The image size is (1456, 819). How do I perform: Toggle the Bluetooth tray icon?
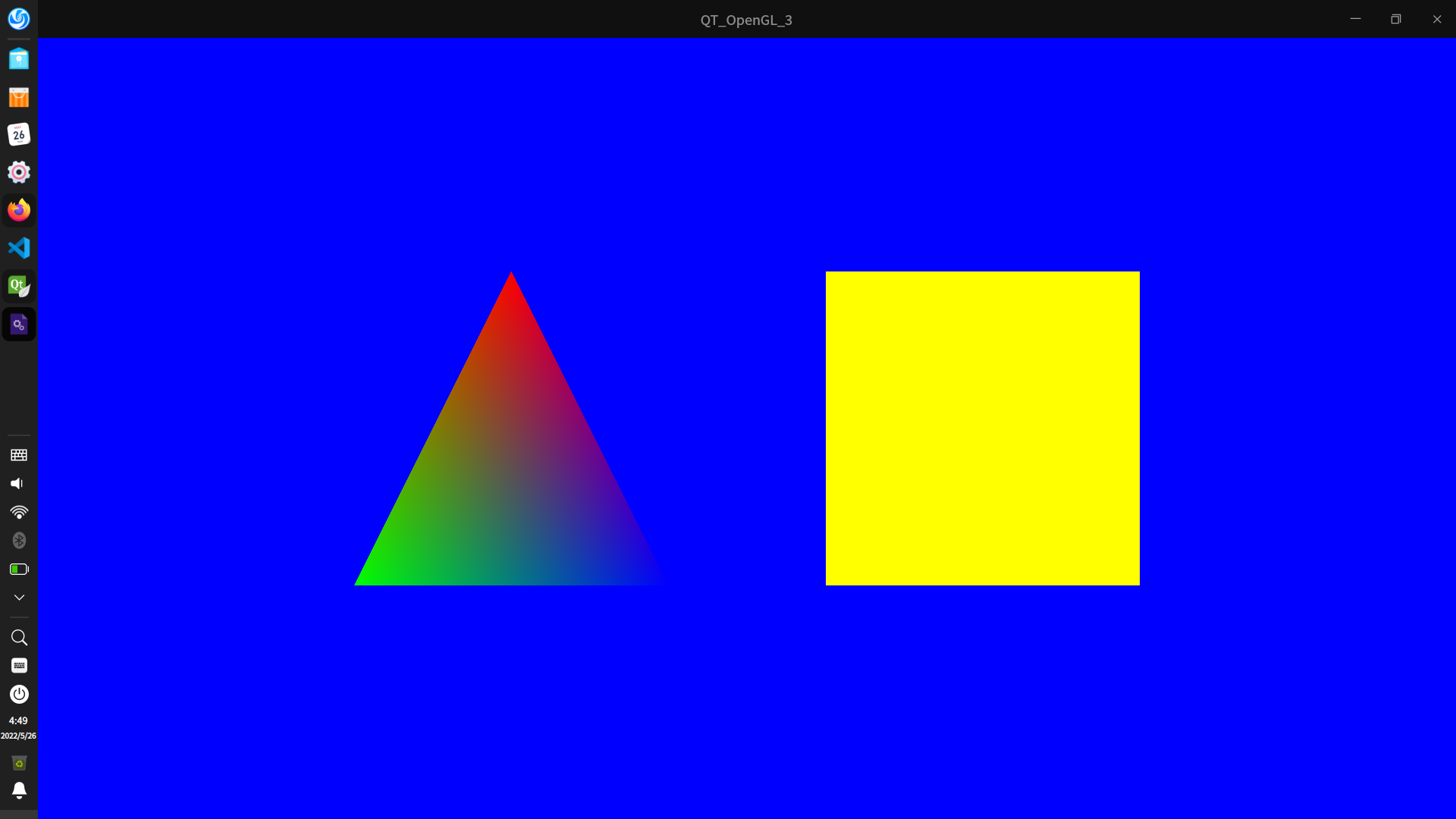pyautogui.click(x=18, y=541)
